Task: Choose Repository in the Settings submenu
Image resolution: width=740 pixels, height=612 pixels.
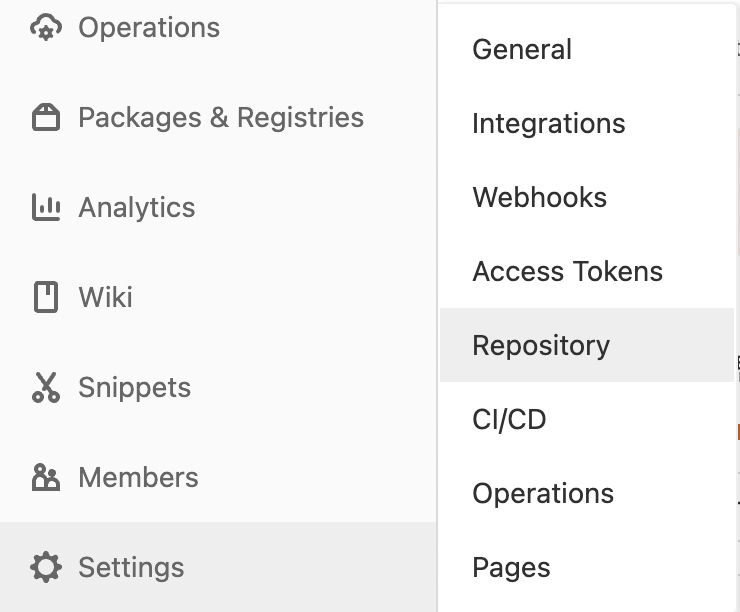Action: (x=541, y=346)
